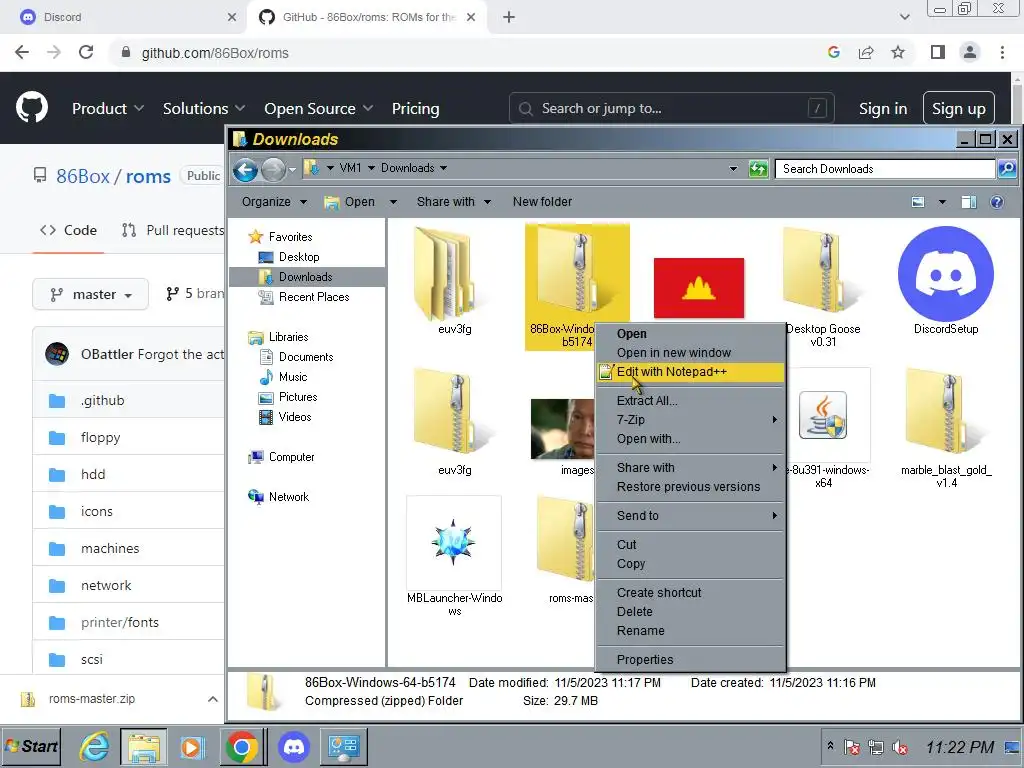This screenshot has width=1024, height=768.
Task: Expand the Open Source menu on GitHub
Action: 318,108
